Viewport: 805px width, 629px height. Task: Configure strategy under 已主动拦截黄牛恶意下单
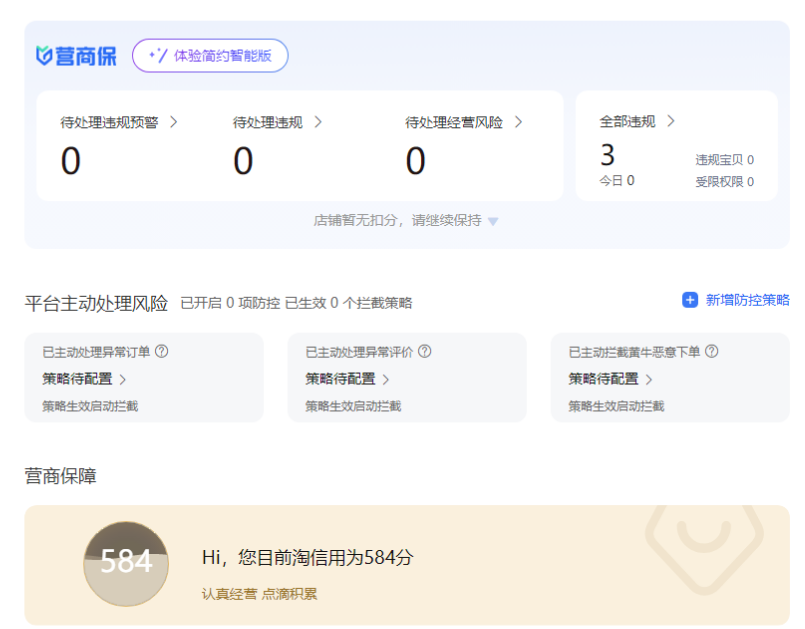610,379
